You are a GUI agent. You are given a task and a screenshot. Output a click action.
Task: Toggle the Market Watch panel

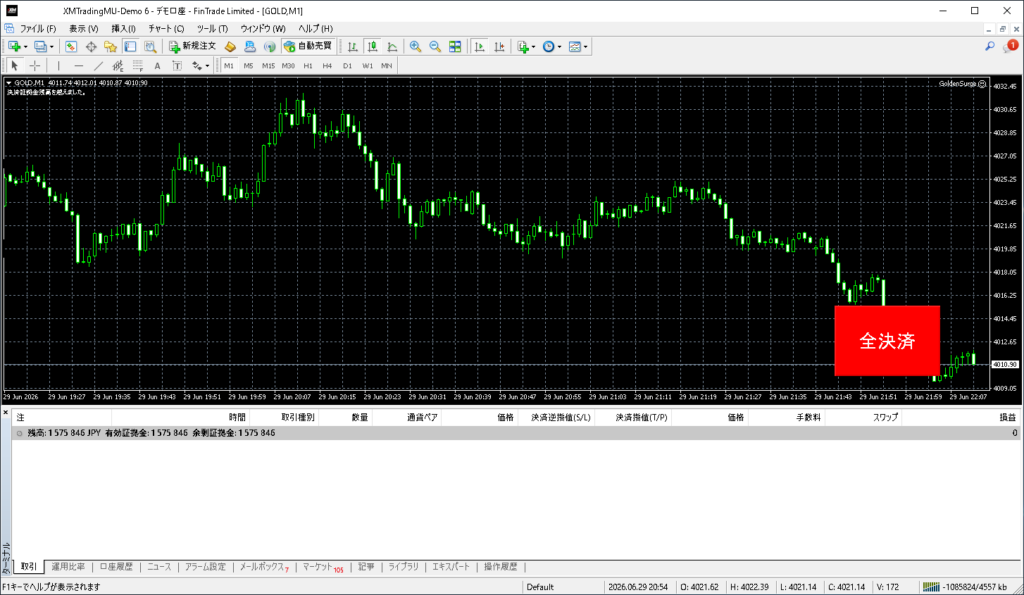[71, 46]
